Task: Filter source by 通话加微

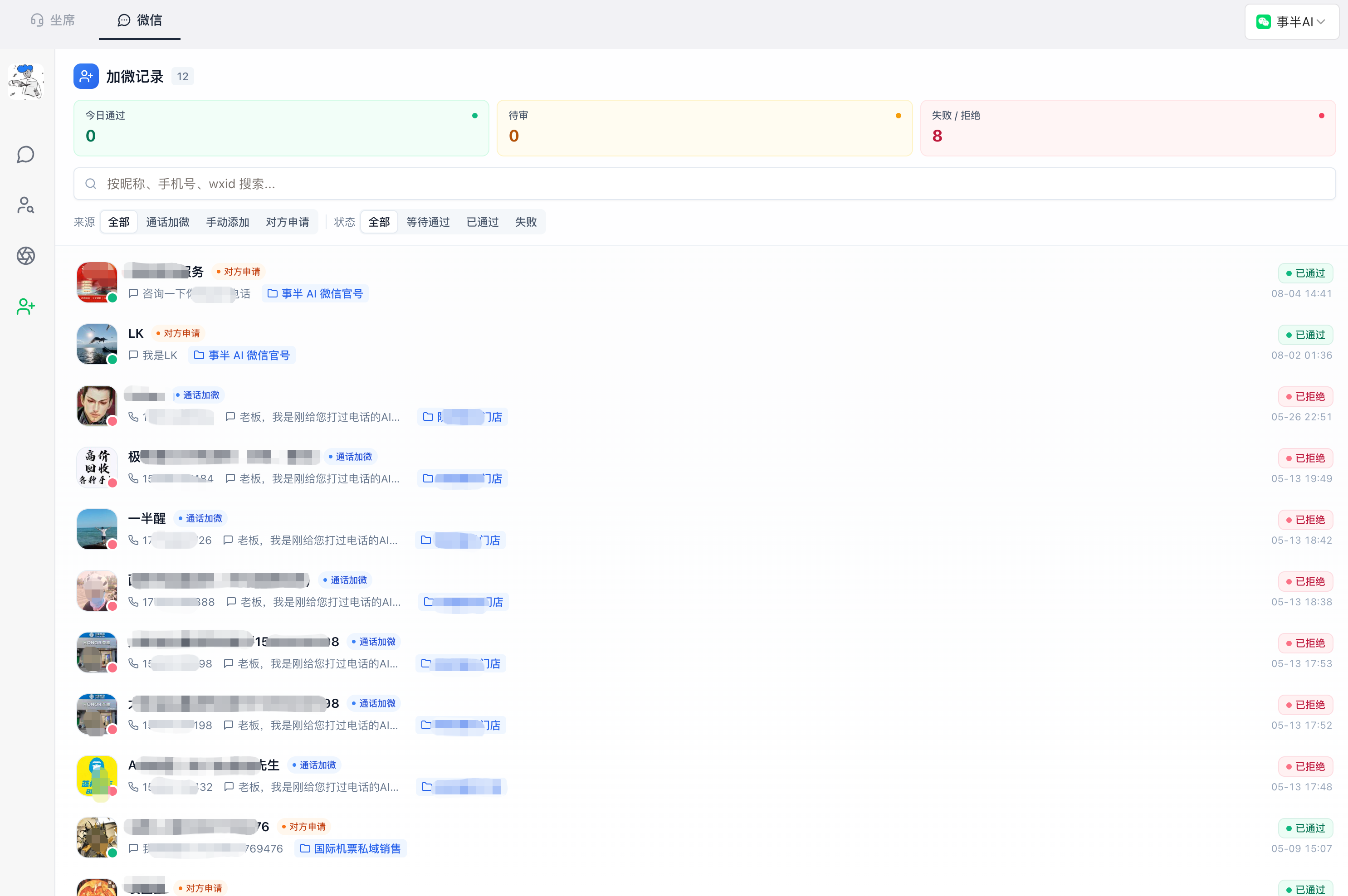Action: (167, 222)
